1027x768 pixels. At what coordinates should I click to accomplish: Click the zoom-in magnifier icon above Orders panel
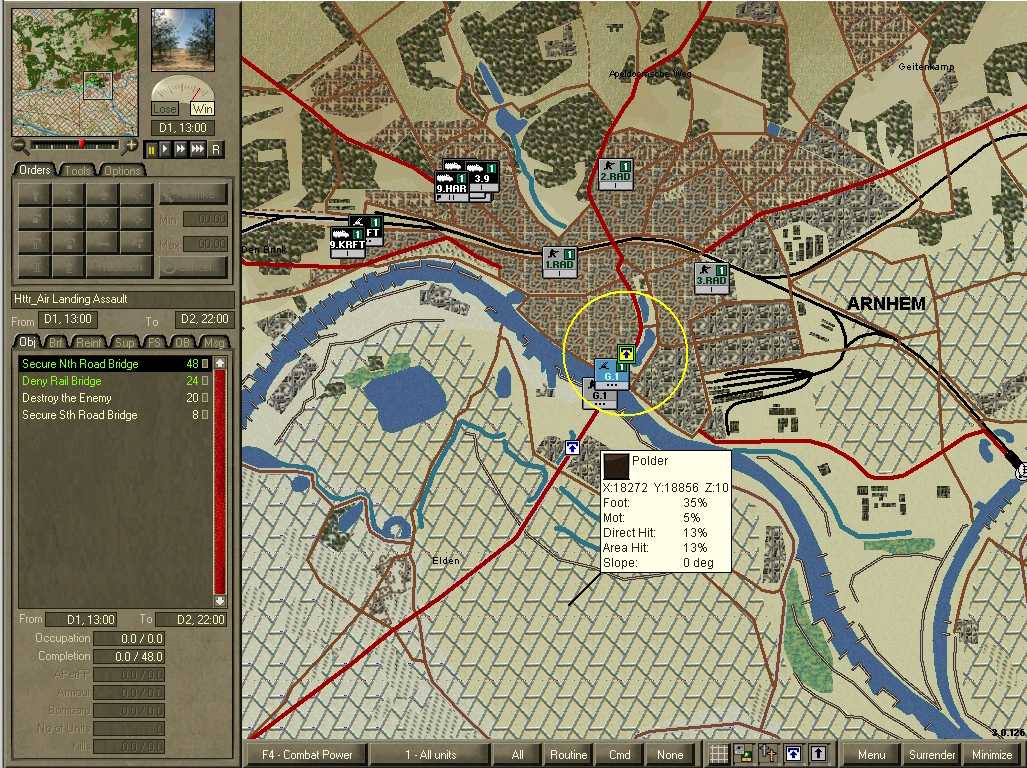(x=130, y=146)
